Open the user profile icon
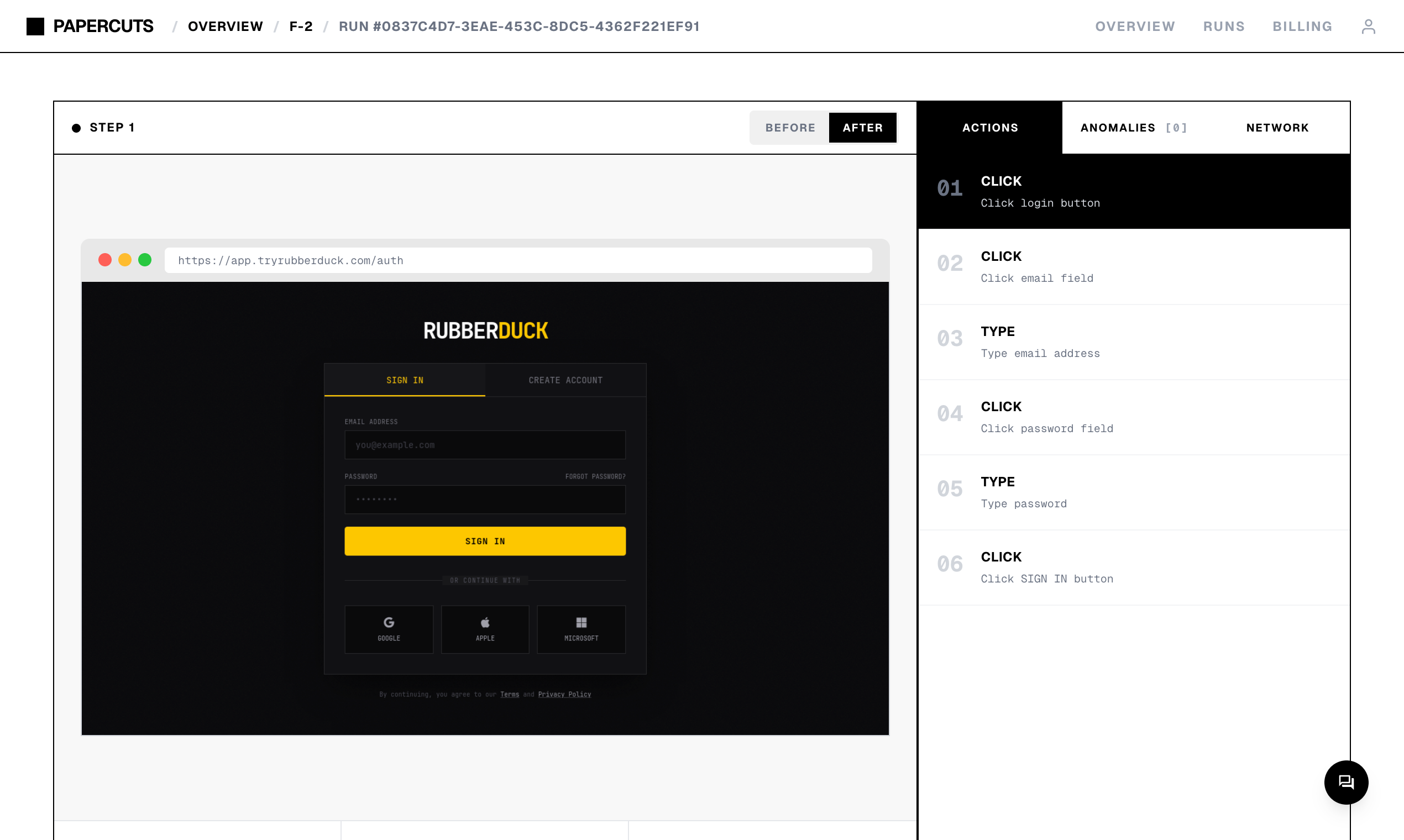1404x840 pixels. point(1368,27)
